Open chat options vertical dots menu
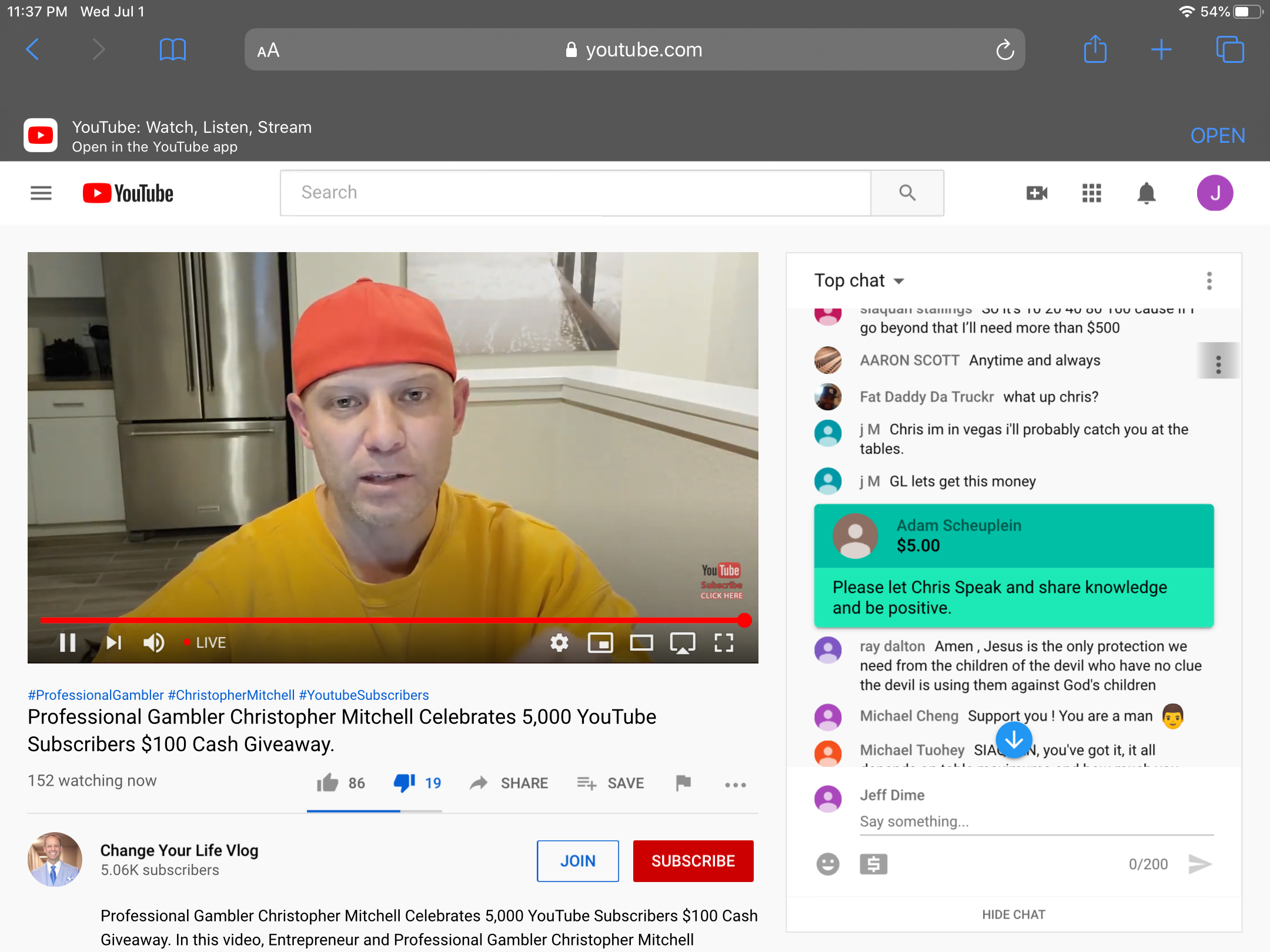Screen dimensions: 1270x952 point(1209,281)
